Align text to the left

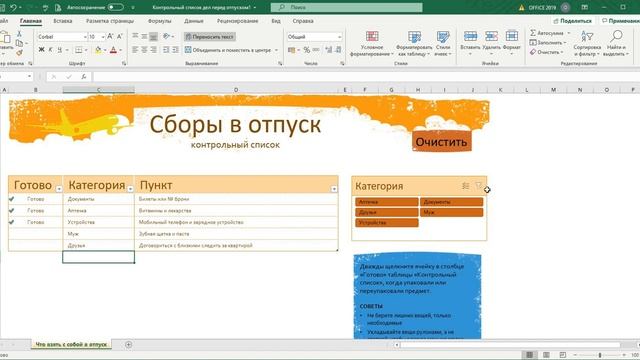pos(135,50)
